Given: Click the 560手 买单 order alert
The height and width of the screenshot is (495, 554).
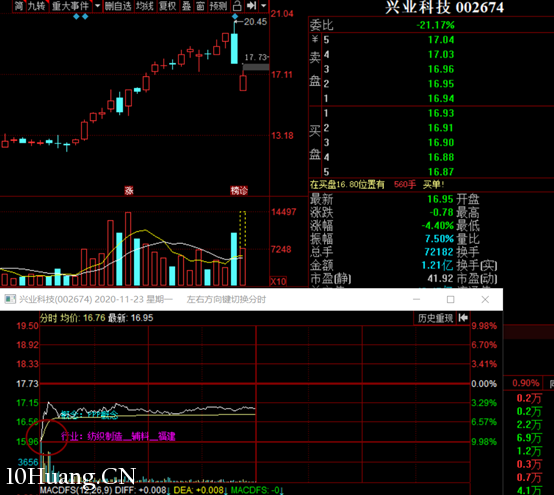Looking at the screenshot, I should coord(419,184).
